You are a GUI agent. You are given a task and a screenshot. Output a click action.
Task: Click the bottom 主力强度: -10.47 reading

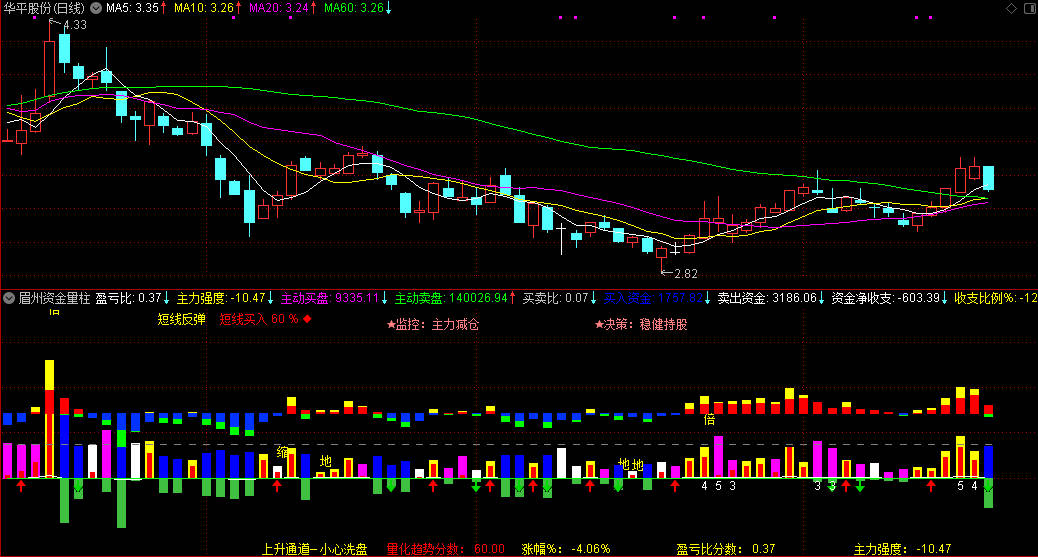tap(902, 549)
